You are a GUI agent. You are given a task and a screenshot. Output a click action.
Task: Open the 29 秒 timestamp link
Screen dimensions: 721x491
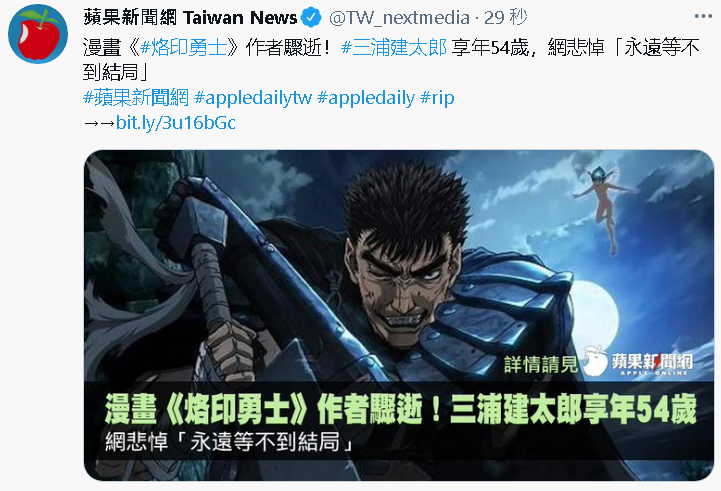(505, 17)
